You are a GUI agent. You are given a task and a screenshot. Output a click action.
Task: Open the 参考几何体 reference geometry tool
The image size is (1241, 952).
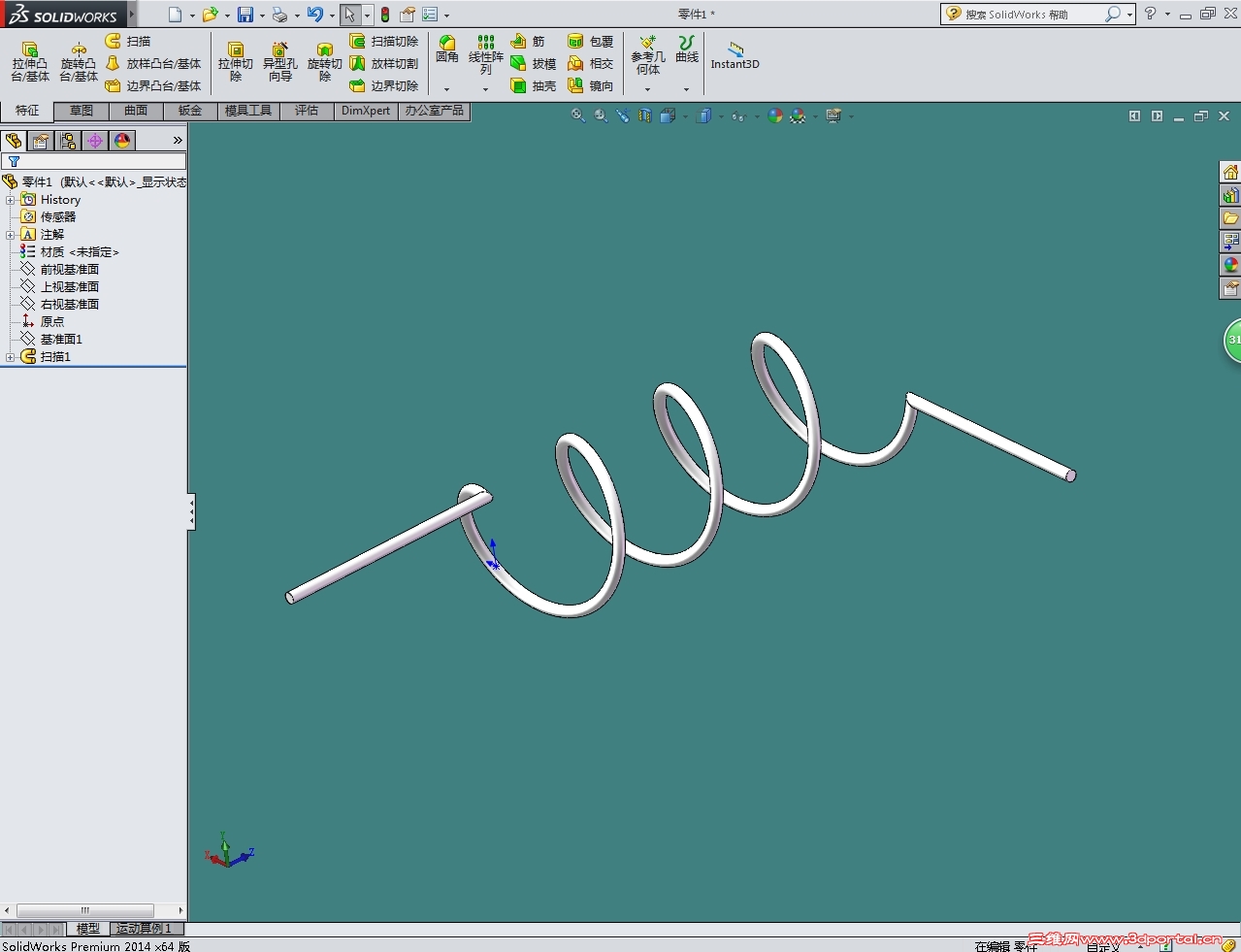tap(647, 55)
